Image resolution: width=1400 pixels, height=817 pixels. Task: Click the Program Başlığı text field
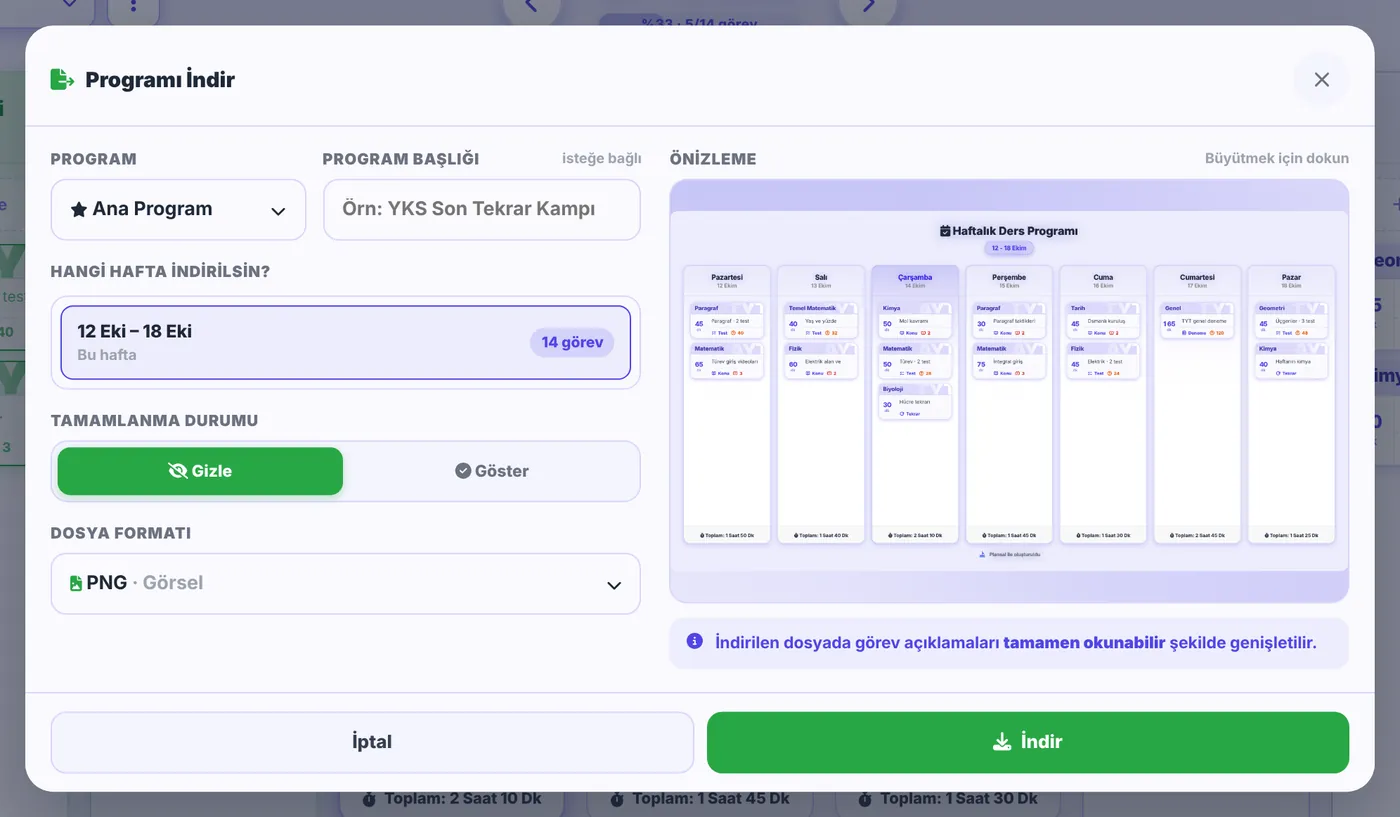[481, 210]
